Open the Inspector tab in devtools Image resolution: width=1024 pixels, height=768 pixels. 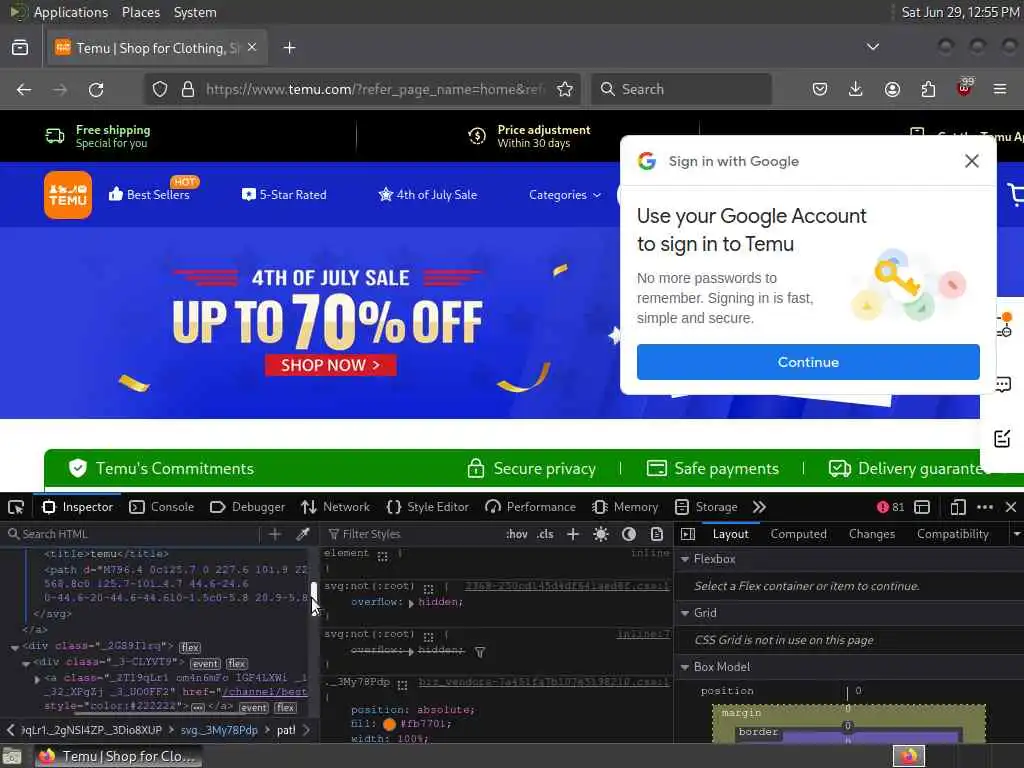78,507
